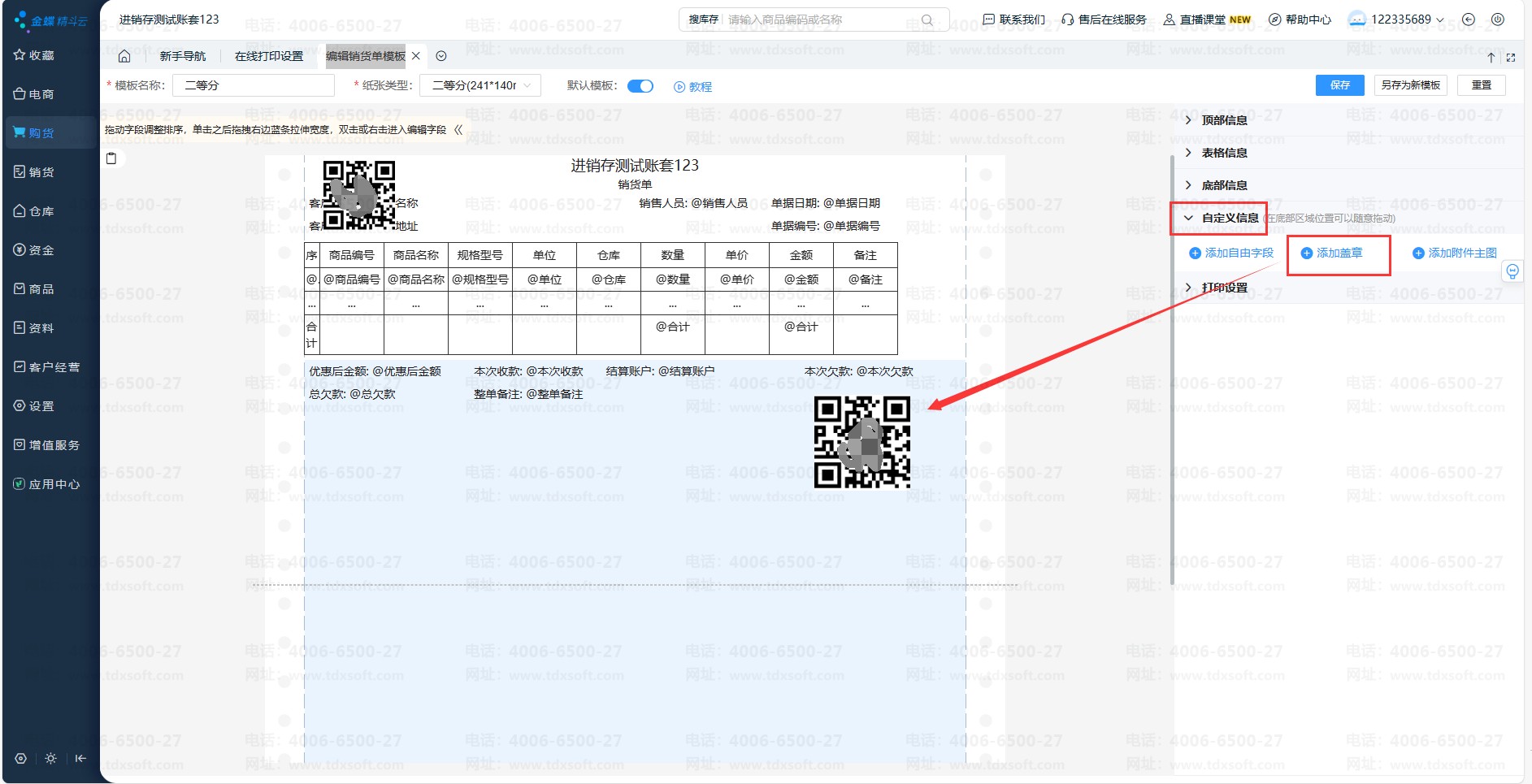Open the clipboard icon above template

tap(111, 158)
